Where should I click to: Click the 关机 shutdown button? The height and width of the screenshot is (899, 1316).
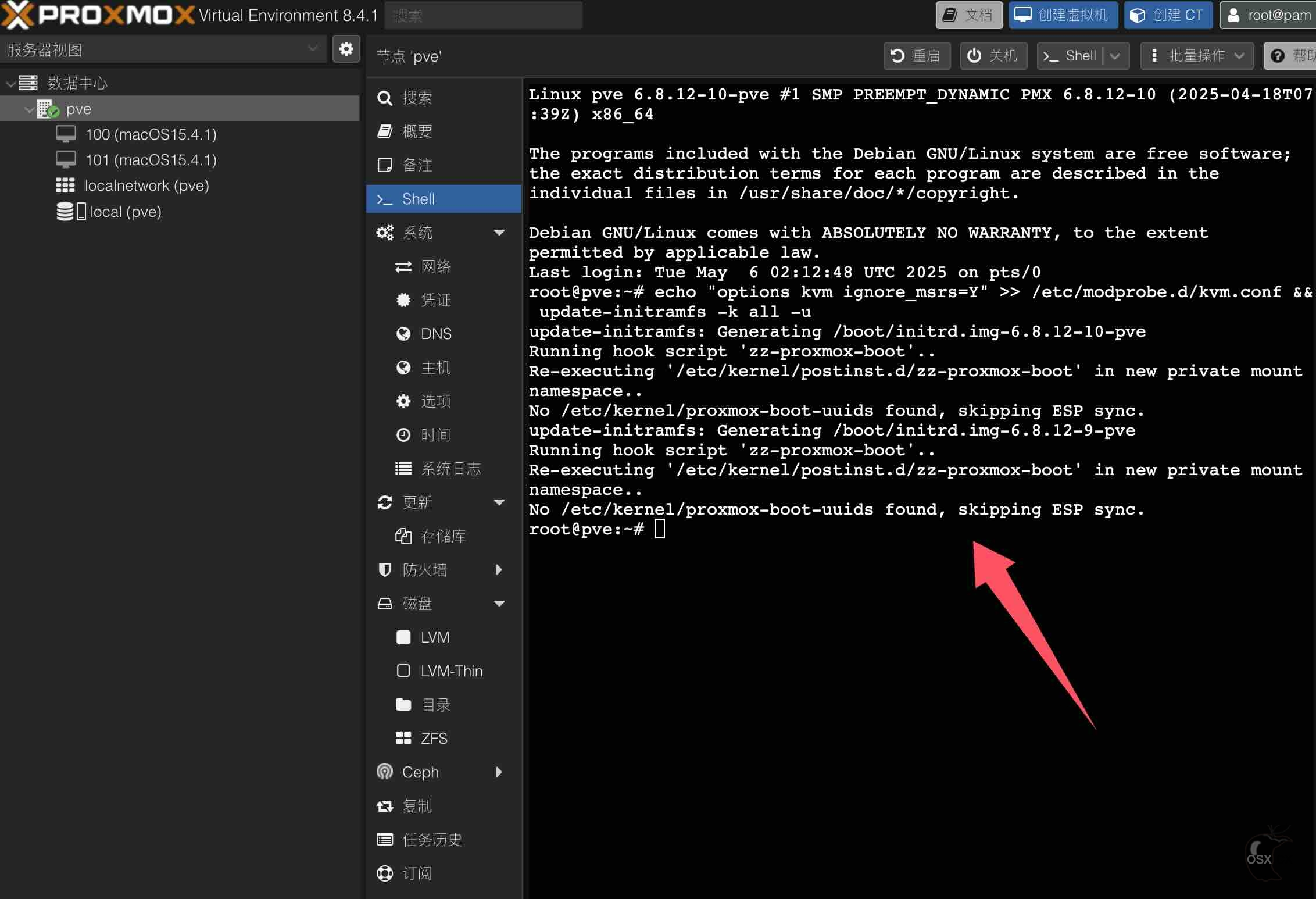coord(993,56)
